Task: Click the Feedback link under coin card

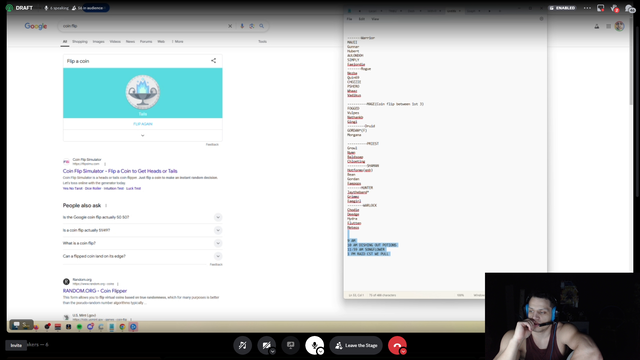Action: [212, 144]
